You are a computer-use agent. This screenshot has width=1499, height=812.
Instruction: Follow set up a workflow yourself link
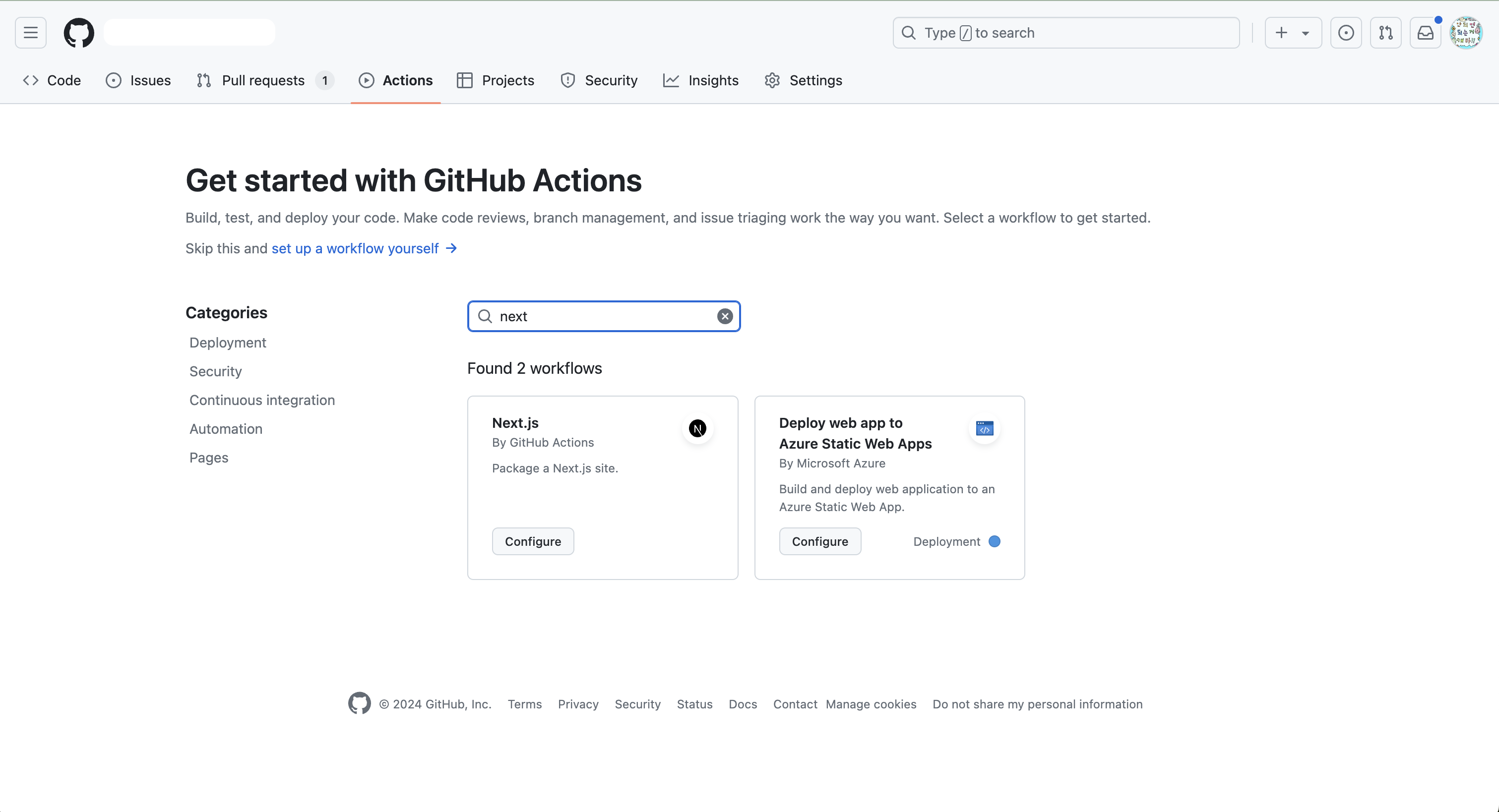[x=355, y=248]
